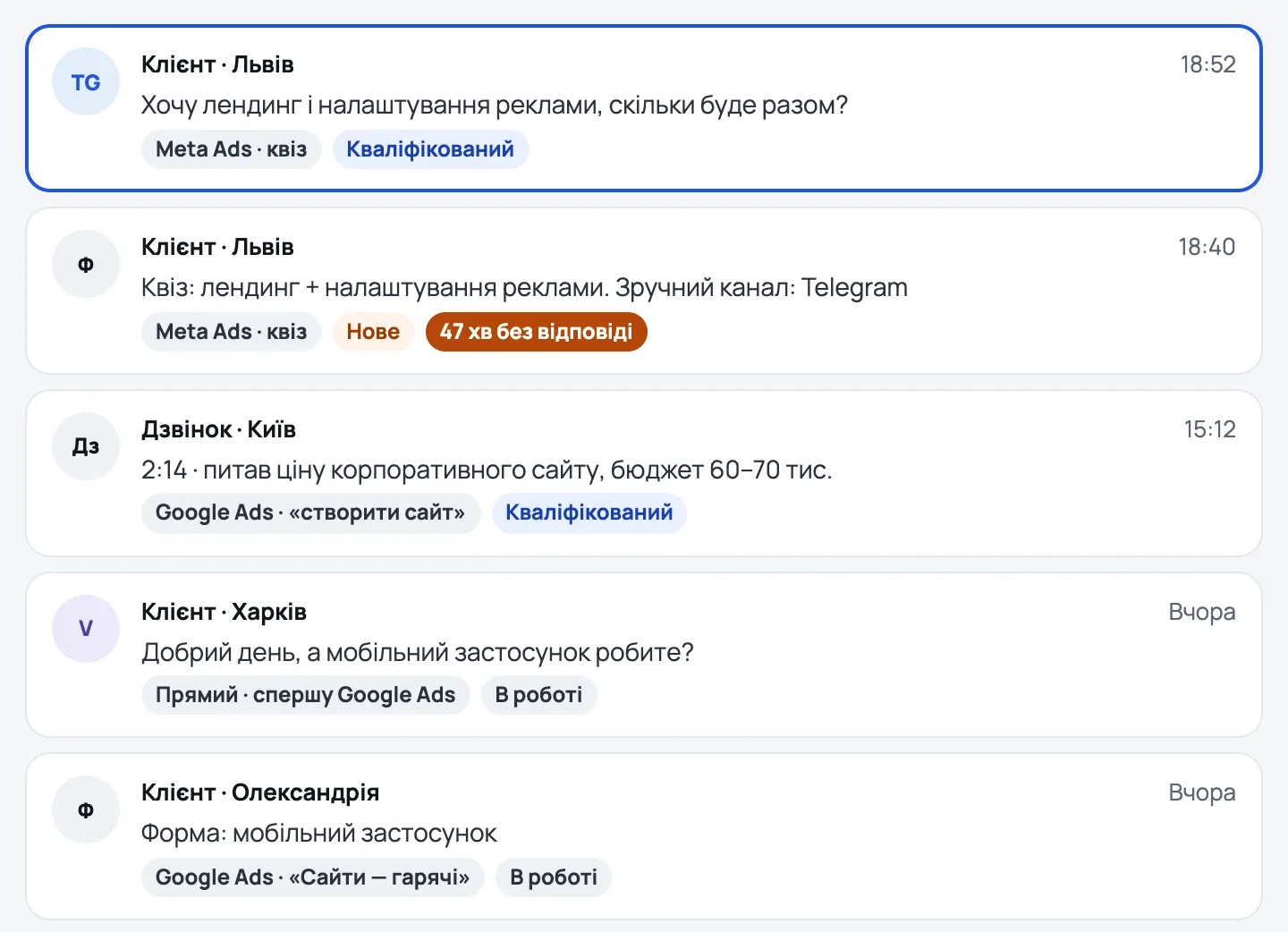Click the Прямий · спершу Google Ads tag

[x=305, y=695]
